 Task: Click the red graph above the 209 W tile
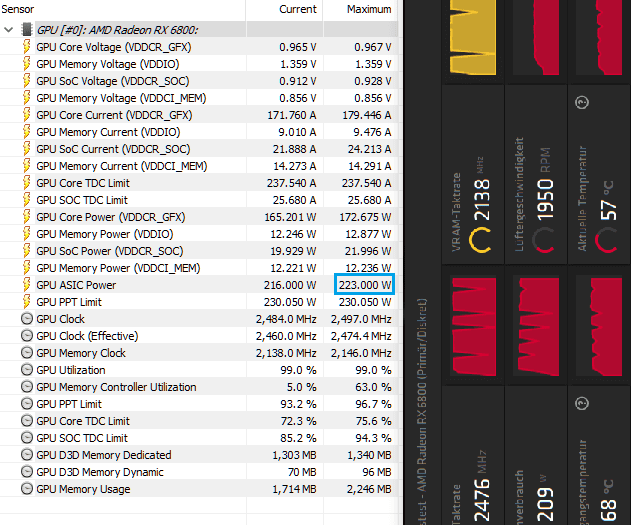pos(537,326)
